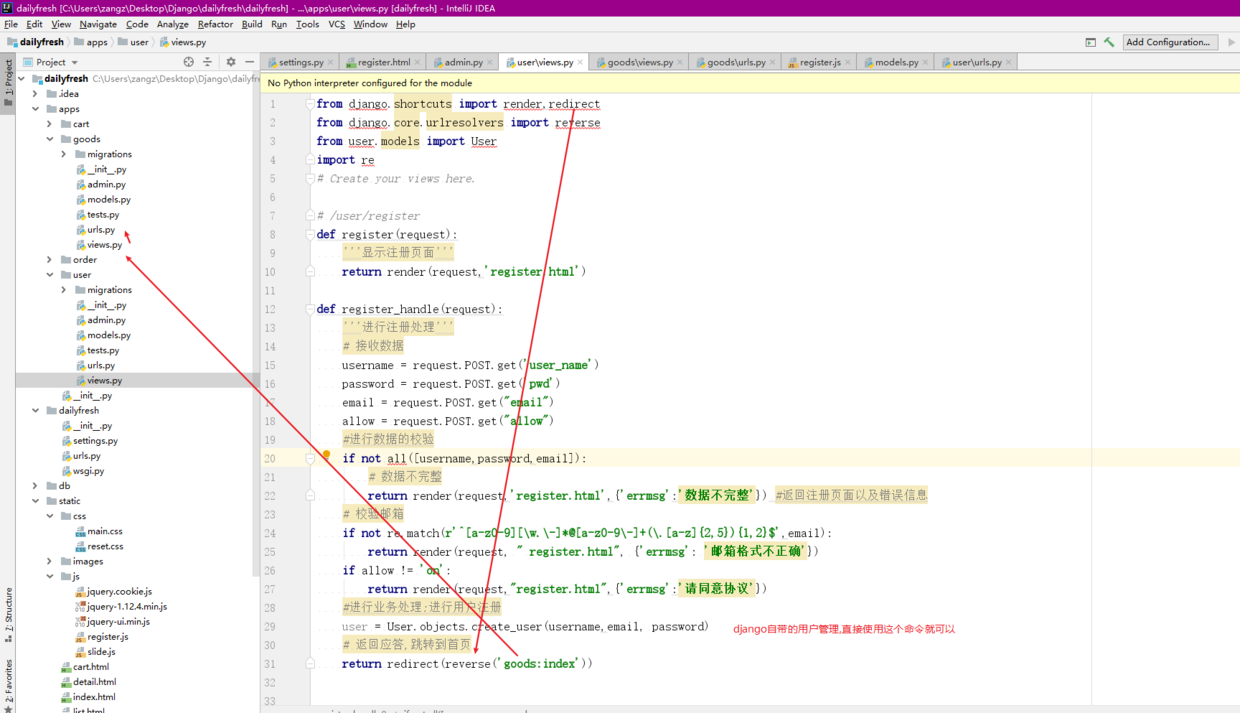Screen dimensions: 1240x713
Task: Select cart.html in static folder
Action: [x=85, y=667]
